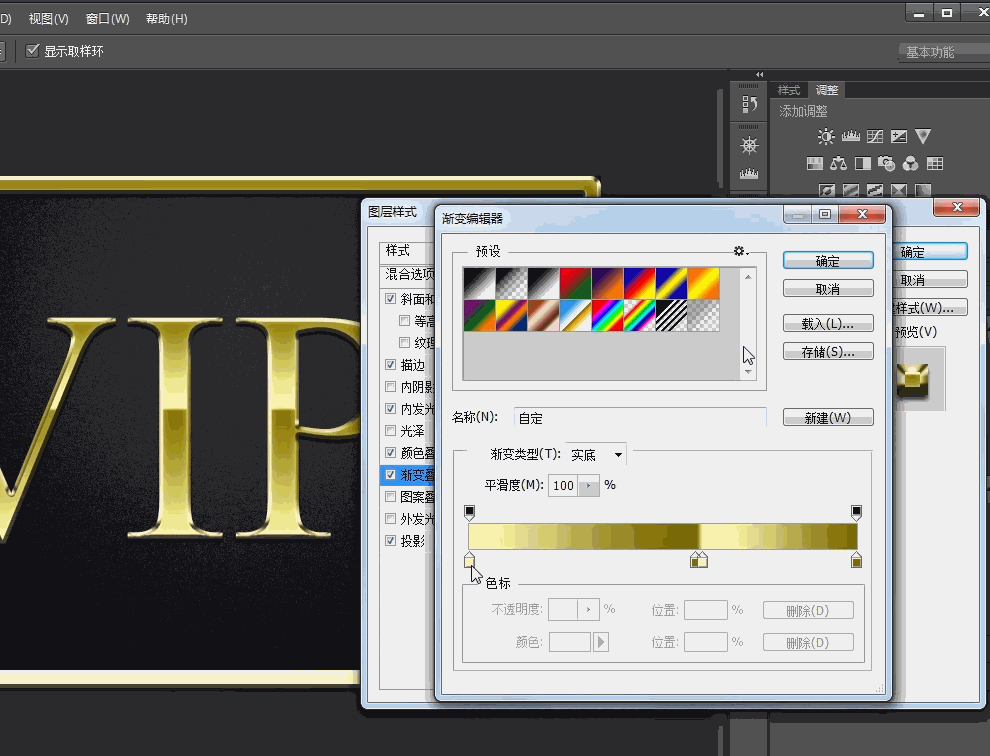Switch to the 样式 panel tab
The height and width of the screenshot is (756, 990).
click(x=789, y=90)
